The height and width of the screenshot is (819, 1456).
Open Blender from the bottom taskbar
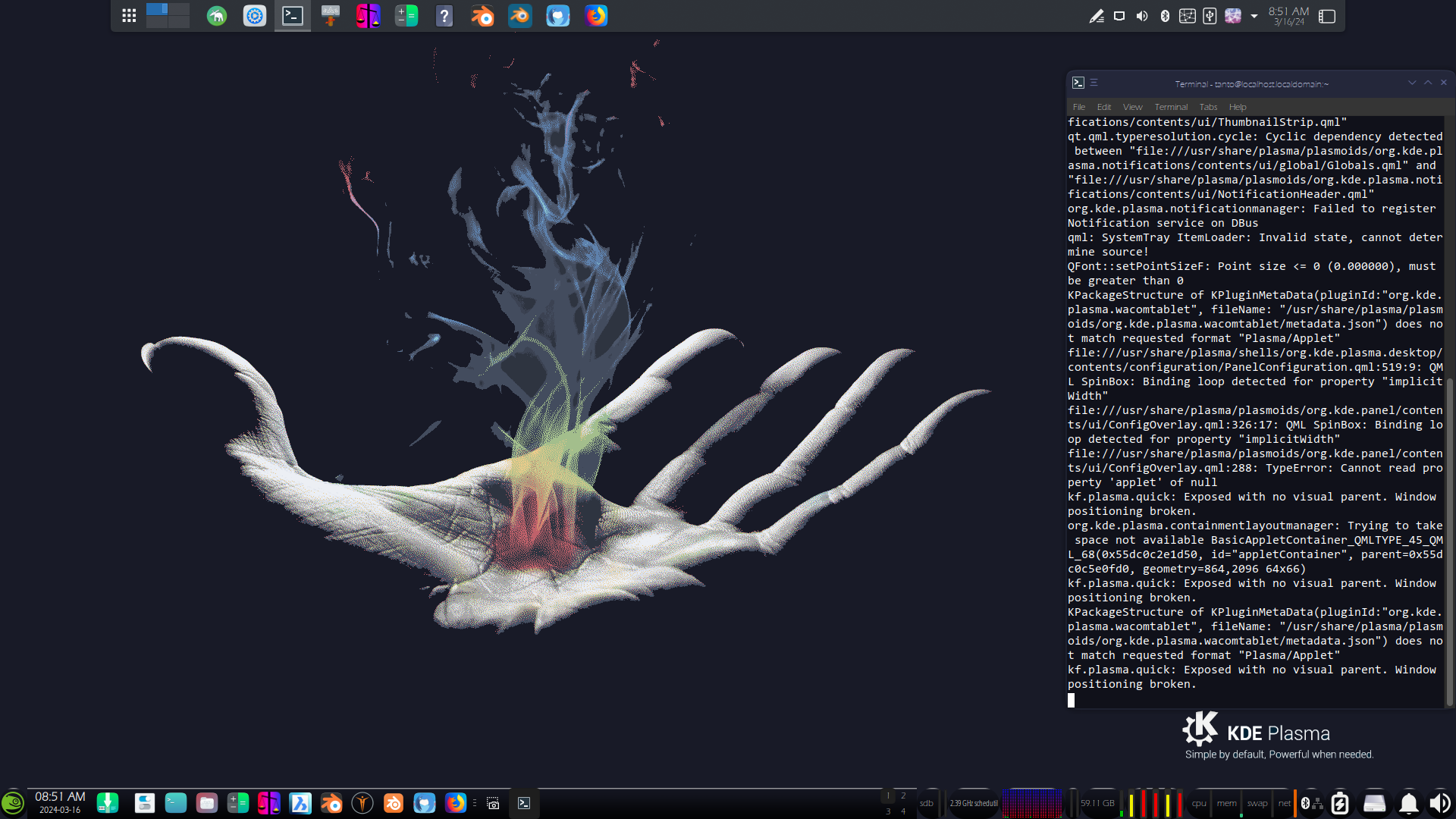tap(331, 803)
